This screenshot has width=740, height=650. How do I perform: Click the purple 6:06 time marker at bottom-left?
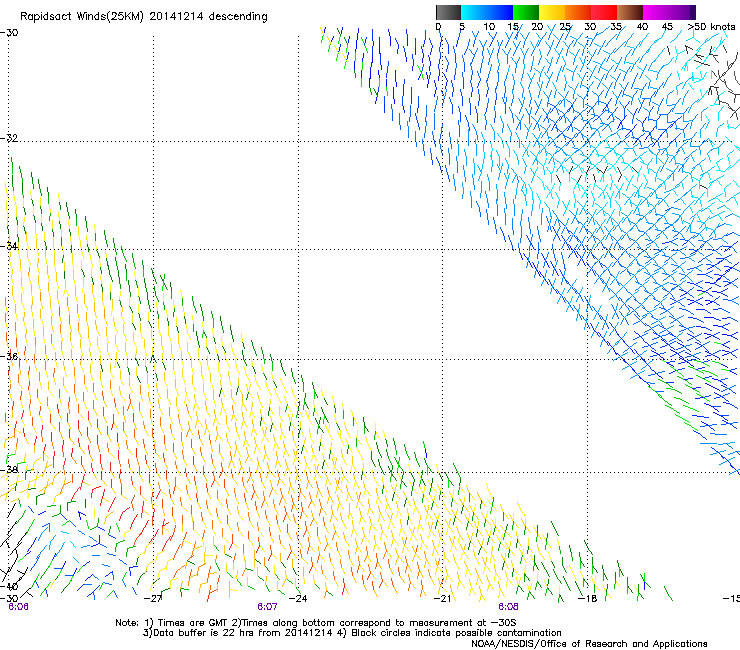[18, 607]
